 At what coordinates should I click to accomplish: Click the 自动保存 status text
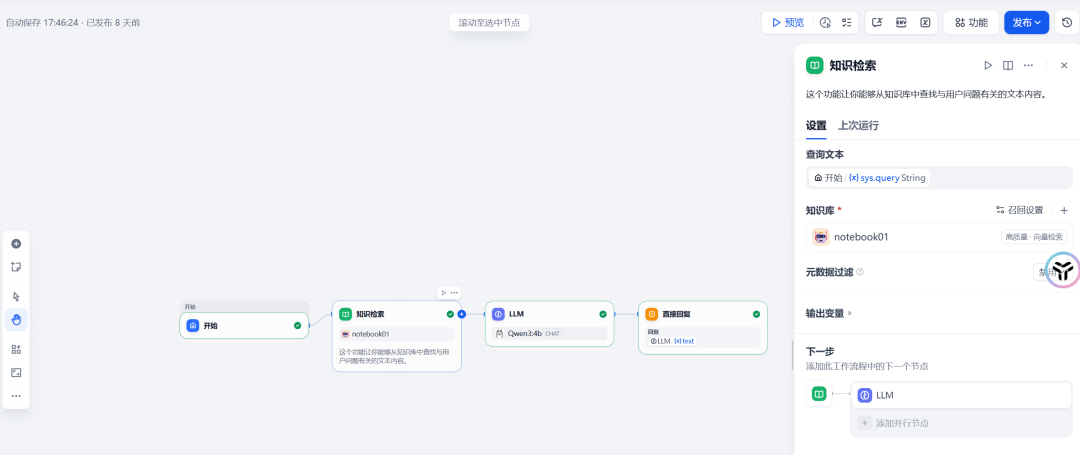[73, 23]
